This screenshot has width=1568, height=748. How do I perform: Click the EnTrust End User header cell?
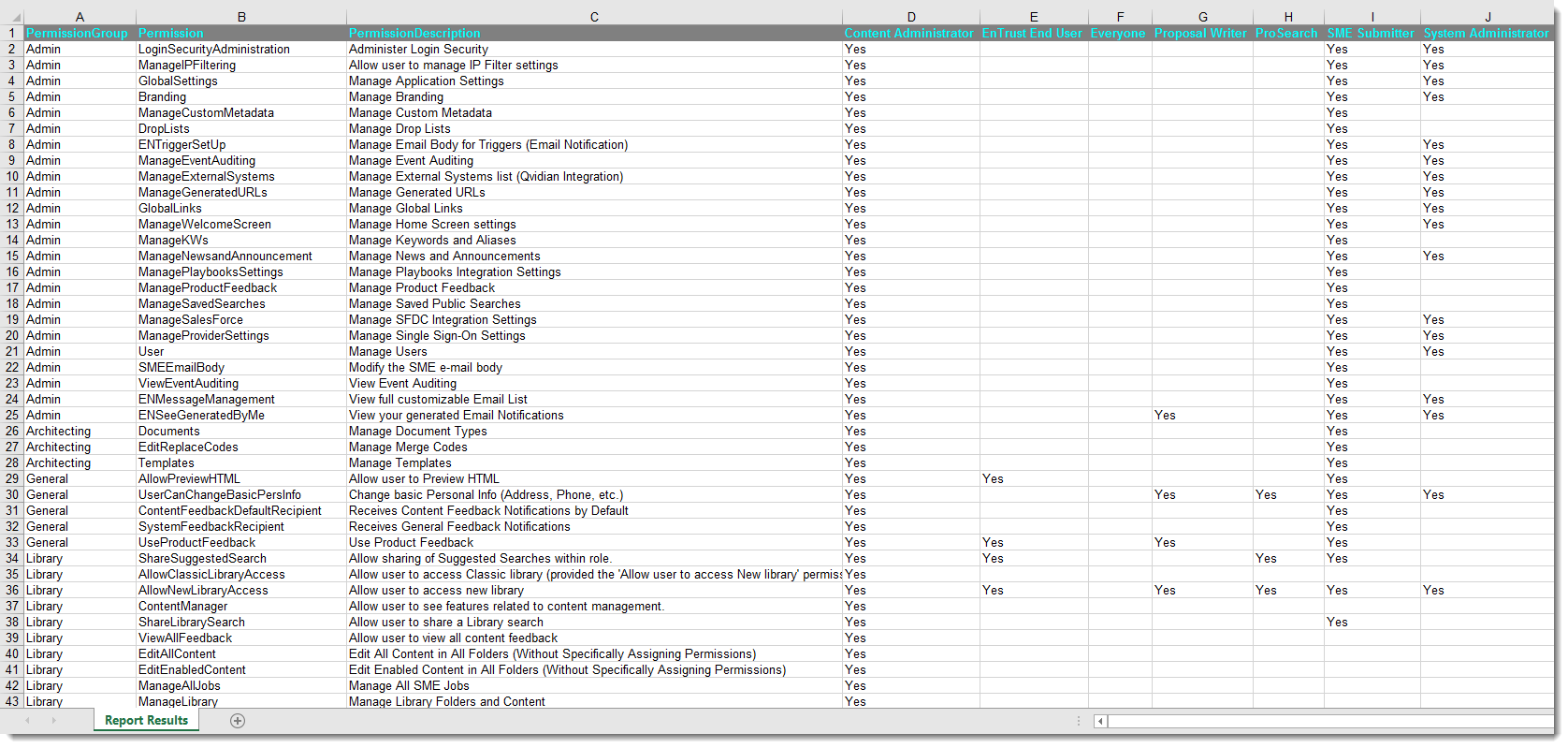pos(1034,33)
